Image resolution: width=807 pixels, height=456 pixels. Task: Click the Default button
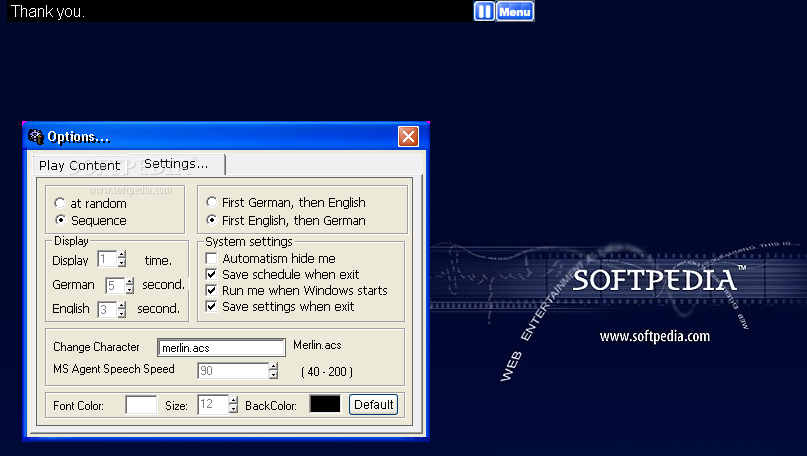[374, 405]
